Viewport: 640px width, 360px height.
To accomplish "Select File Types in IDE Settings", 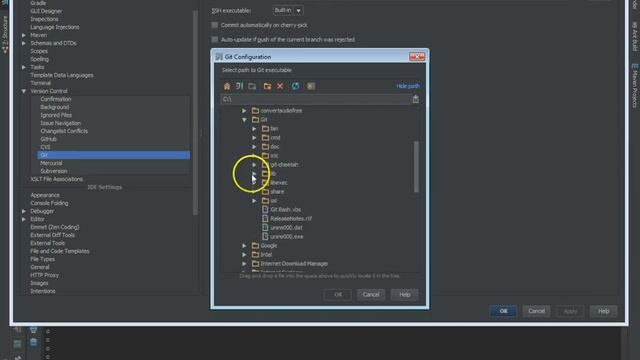I will point(42,259).
